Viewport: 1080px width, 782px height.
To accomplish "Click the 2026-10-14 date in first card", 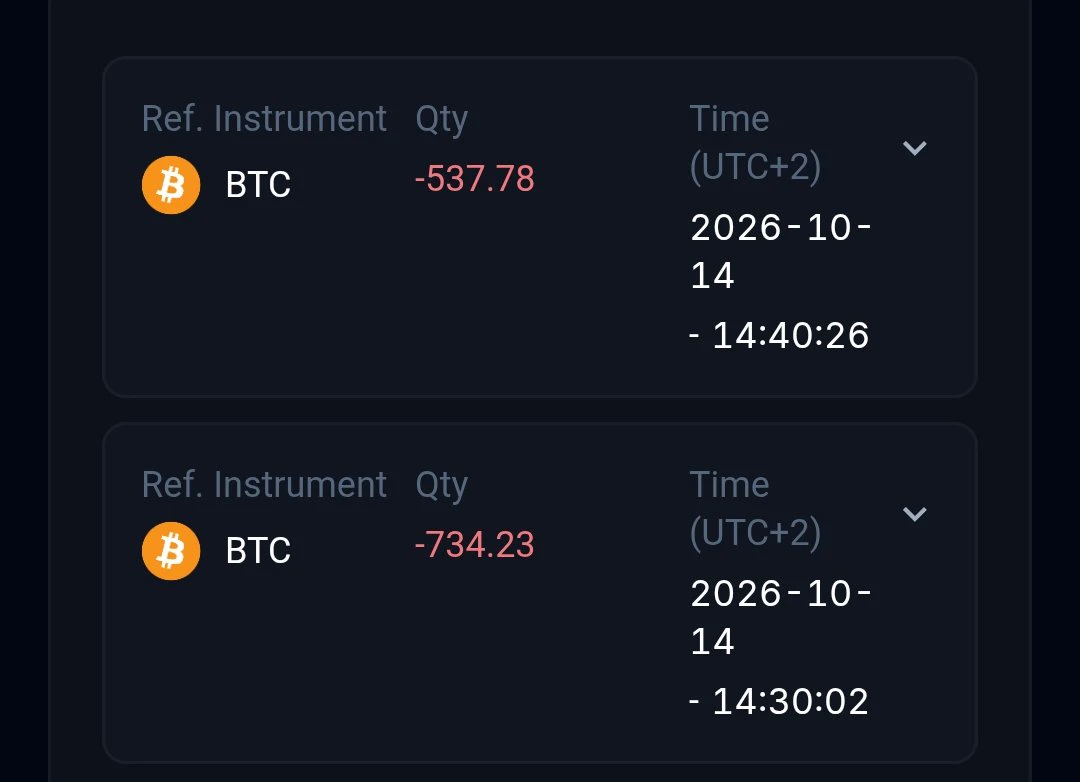I will click(x=781, y=251).
